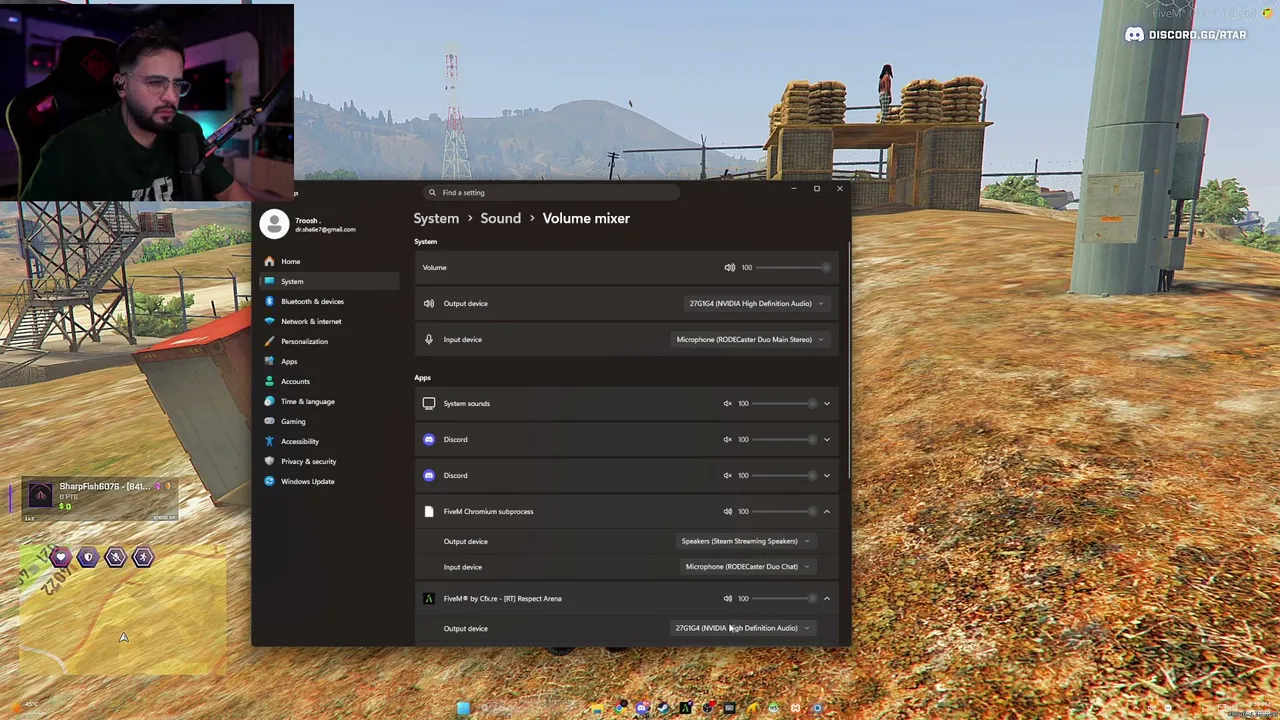
Task: Open Steam from the taskbar
Action: (663, 709)
